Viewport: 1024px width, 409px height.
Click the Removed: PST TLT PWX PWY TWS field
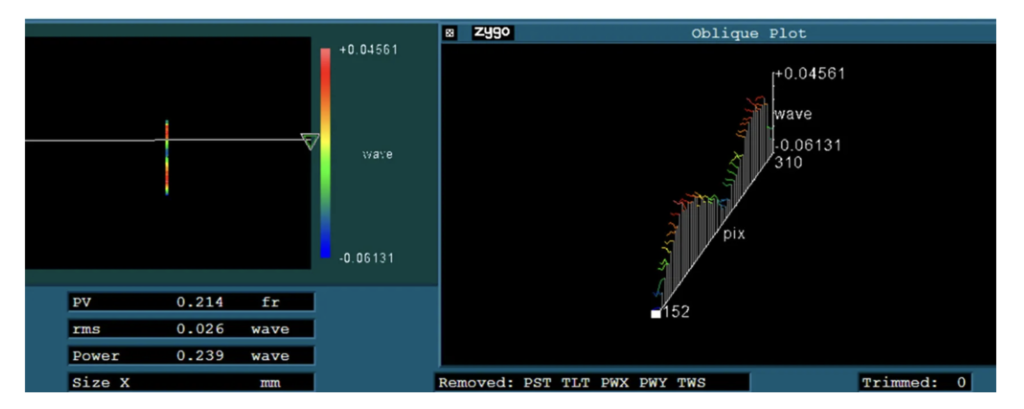click(x=592, y=382)
